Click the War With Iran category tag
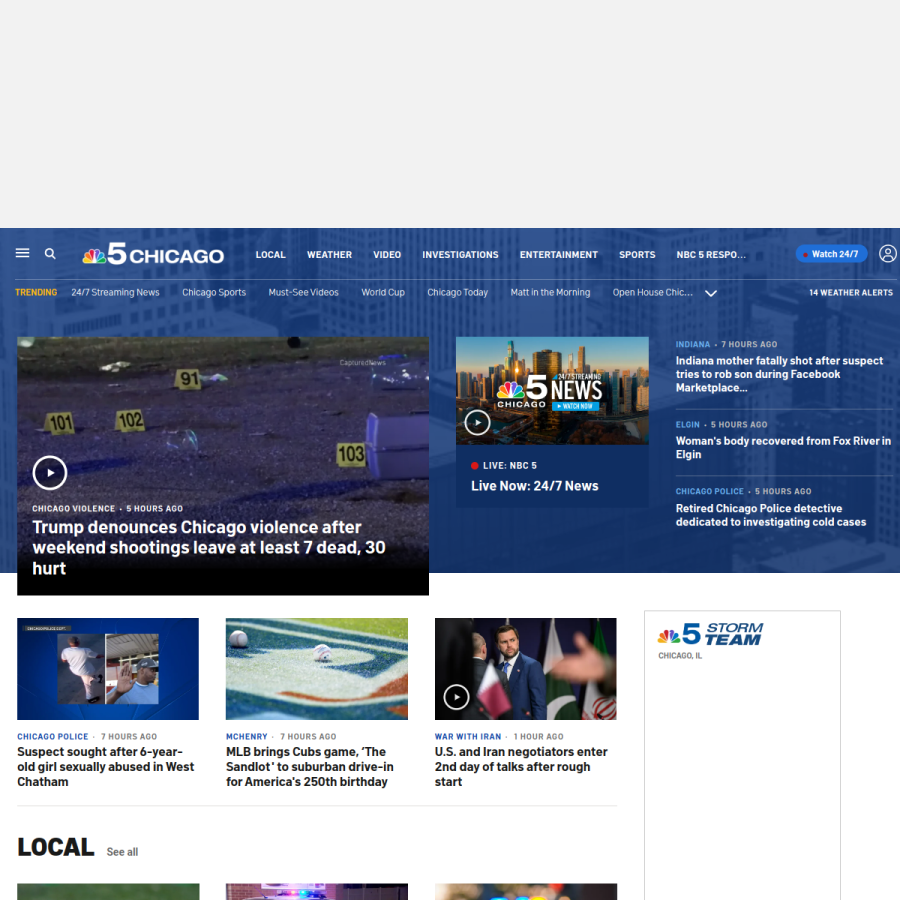Screen dimensions: 900x900 [x=468, y=736]
